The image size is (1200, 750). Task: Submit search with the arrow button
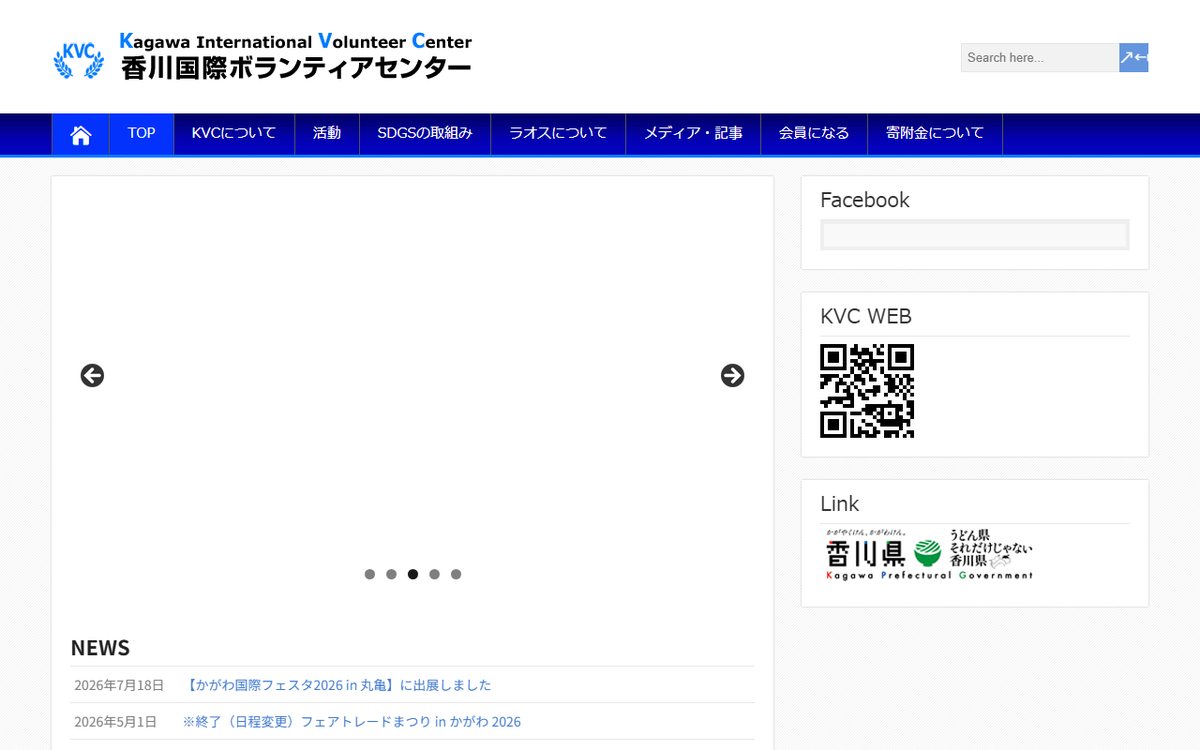(x=1134, y=58)
